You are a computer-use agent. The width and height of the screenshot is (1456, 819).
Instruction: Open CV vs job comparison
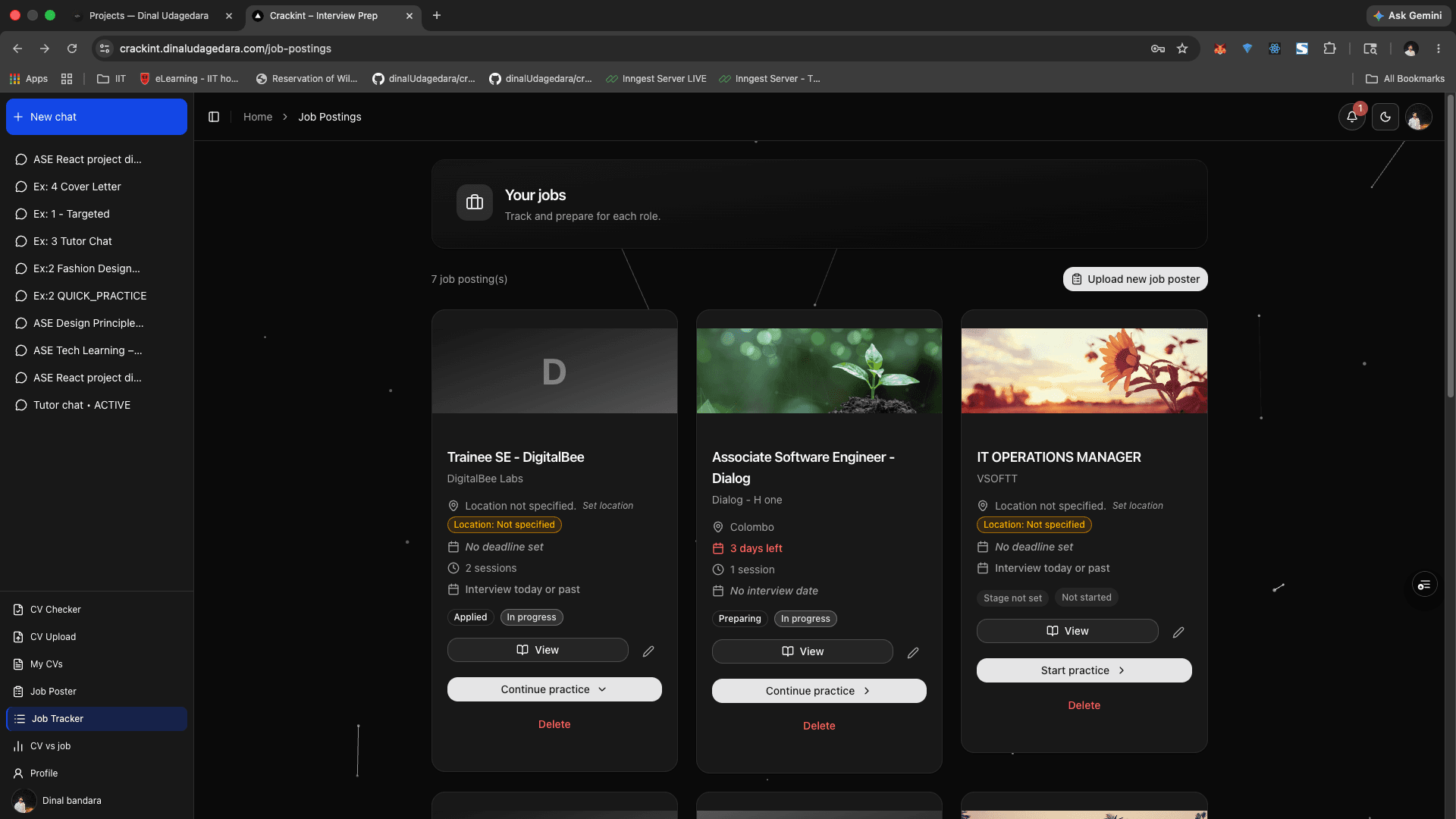(x=96, y=746)
